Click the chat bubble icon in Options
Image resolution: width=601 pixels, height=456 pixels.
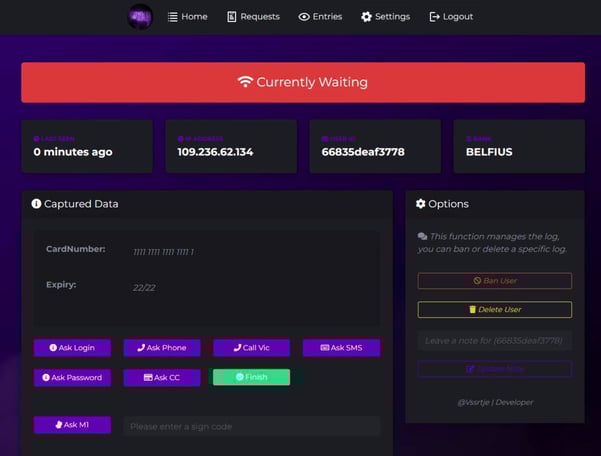(422, 236)
